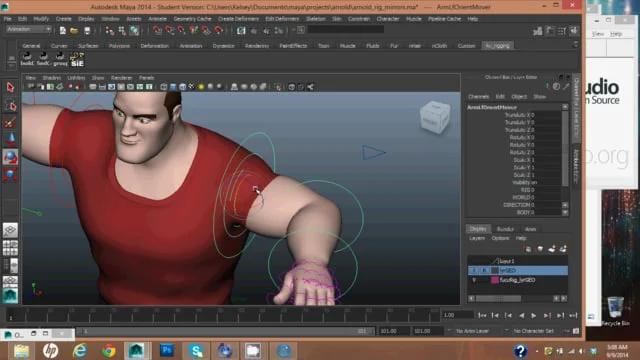The width and height of the screenshot is (640, 360).
Task: Launch Google Chrome from taskbar
Action: pyautogui.click(x=109, y=351)
